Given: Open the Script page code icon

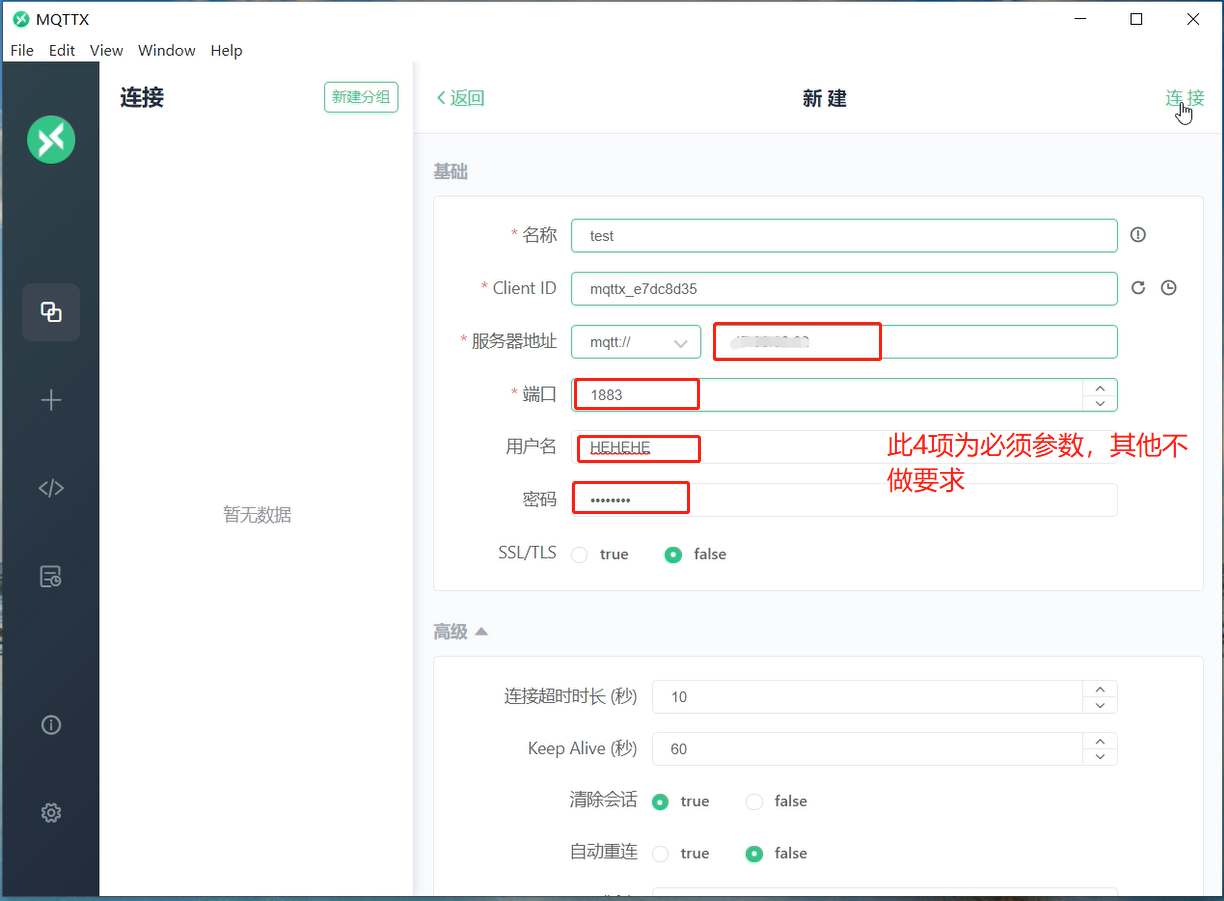Looking at the screenshot, I should [51, 488].
